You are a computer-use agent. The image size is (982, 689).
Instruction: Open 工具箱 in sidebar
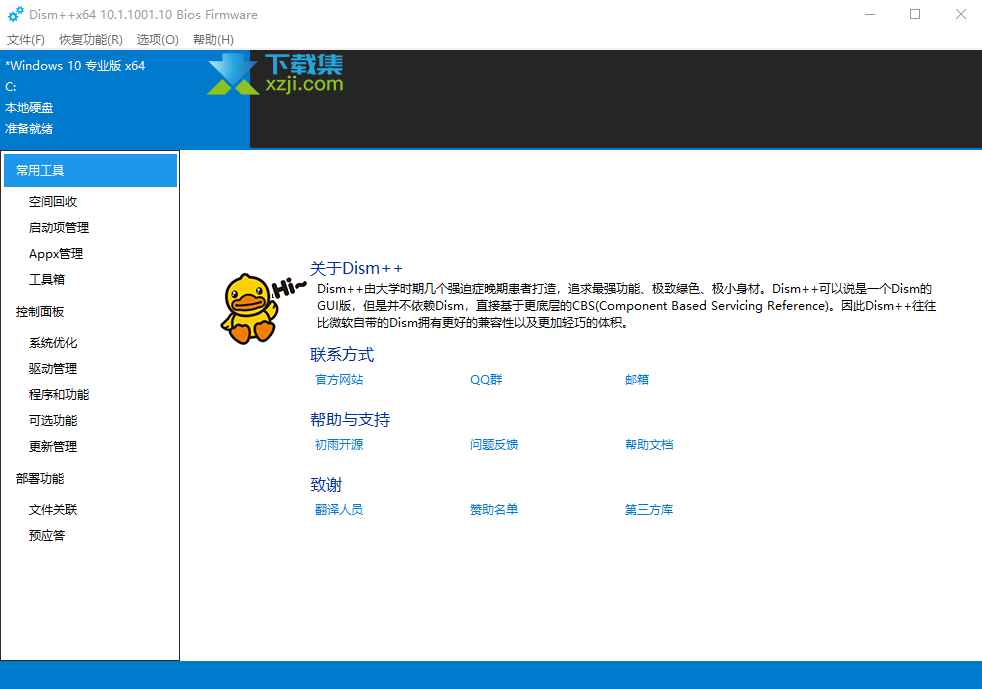tap(47, 279)
